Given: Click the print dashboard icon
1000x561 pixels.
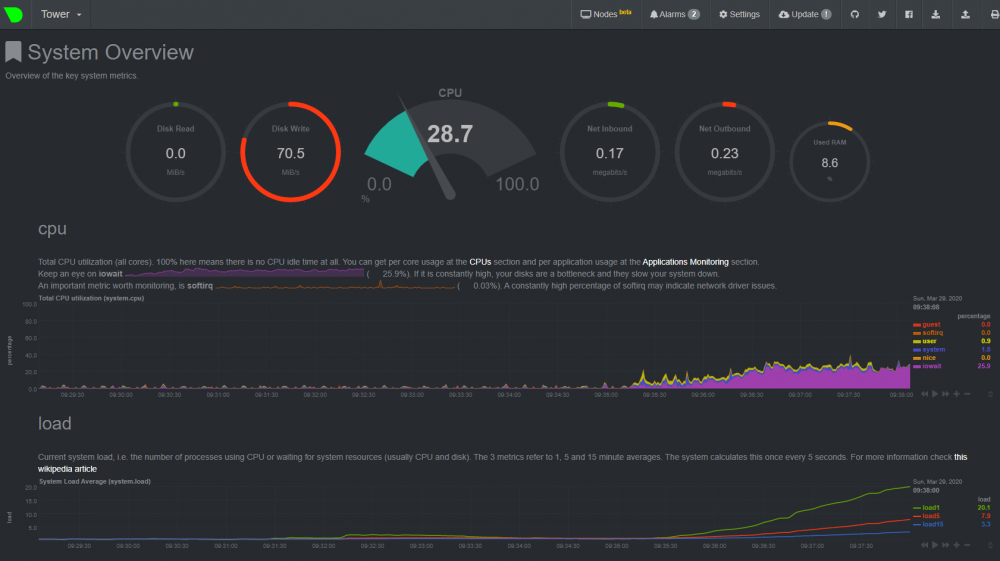Looking at the screenshot, I should coord(994,14).
